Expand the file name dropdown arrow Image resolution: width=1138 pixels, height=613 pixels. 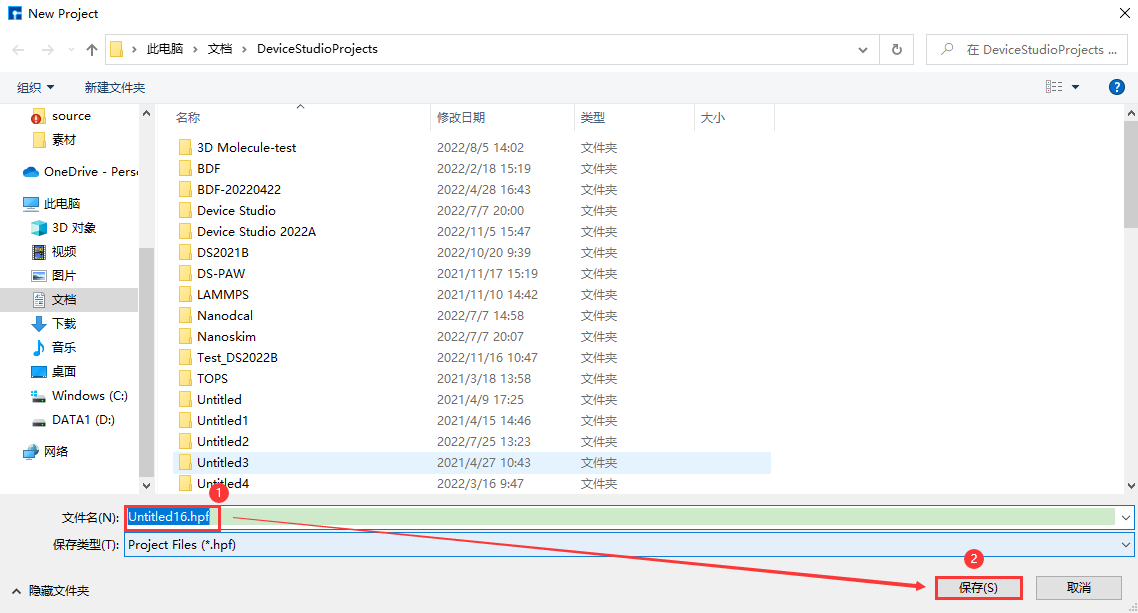point(1126,517)
